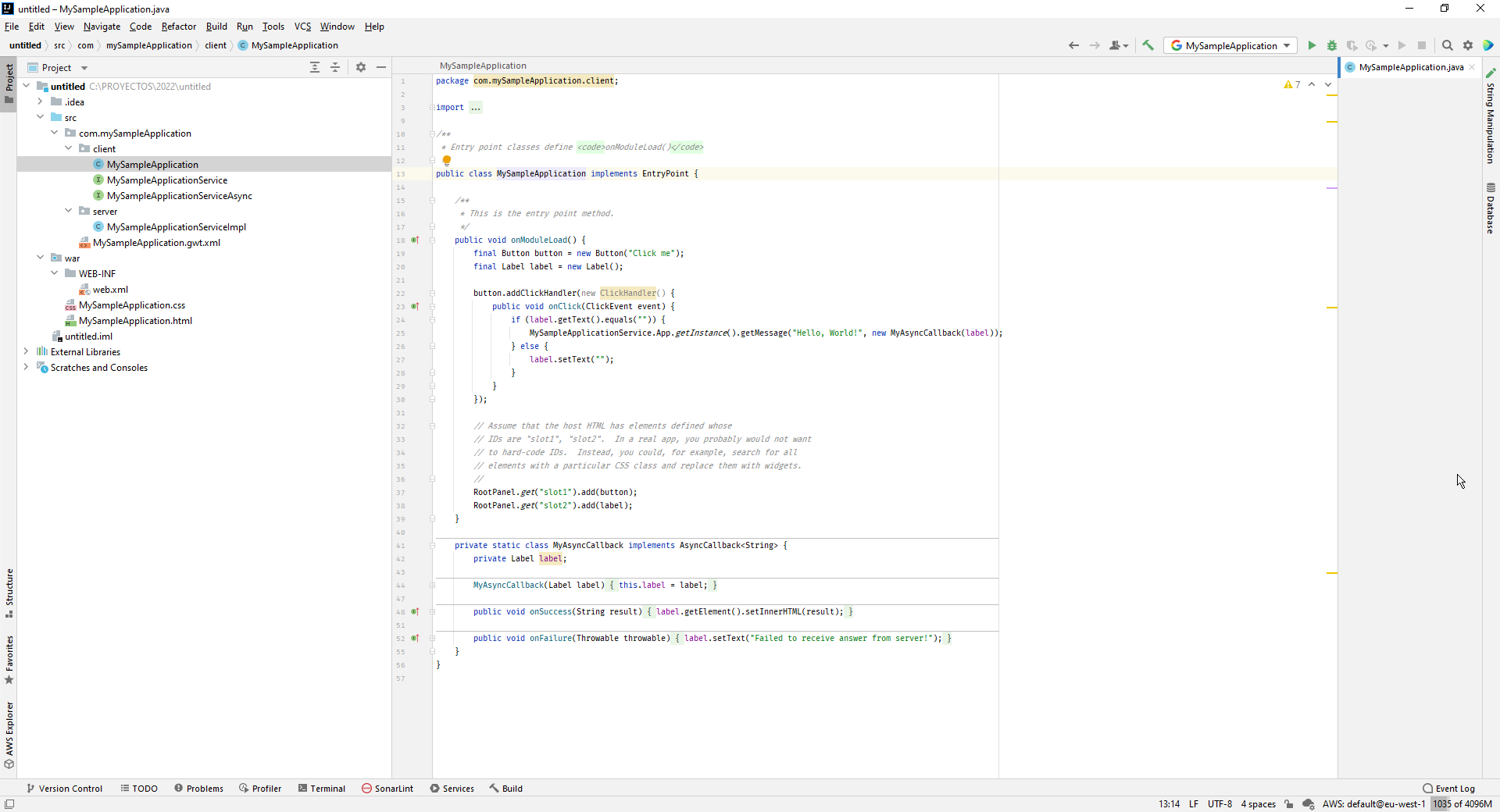Expand the External Libraries node
The width and height of the screenshot is (1500, 812).
tap(26, 352)
